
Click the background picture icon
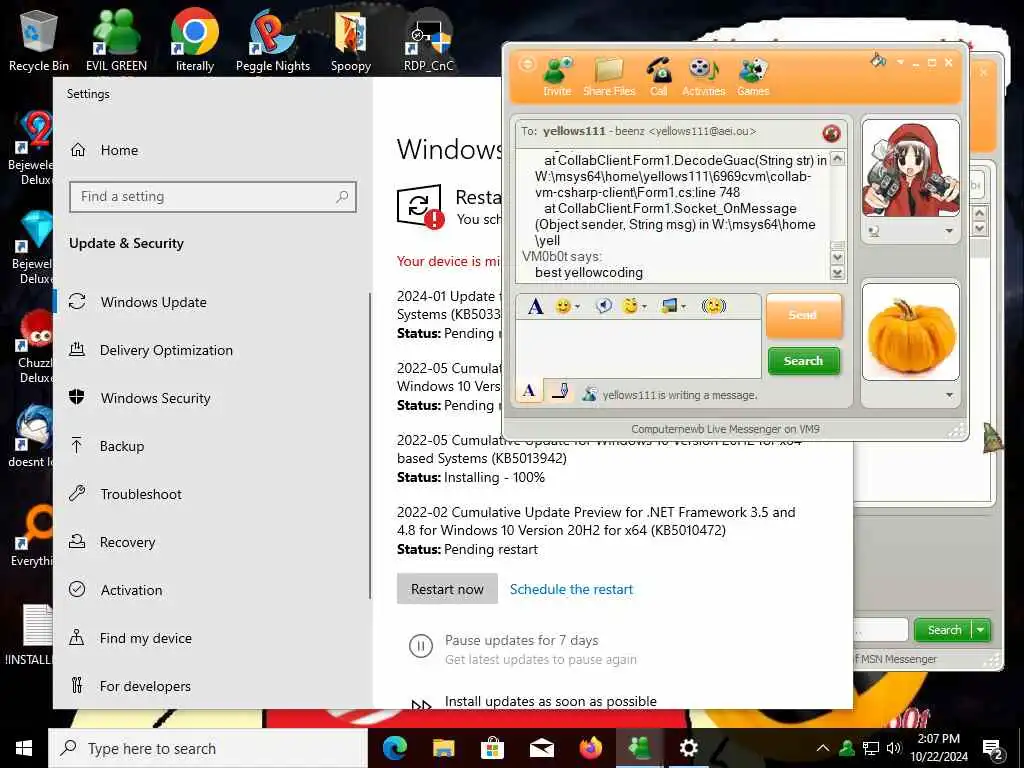(669, 306)
